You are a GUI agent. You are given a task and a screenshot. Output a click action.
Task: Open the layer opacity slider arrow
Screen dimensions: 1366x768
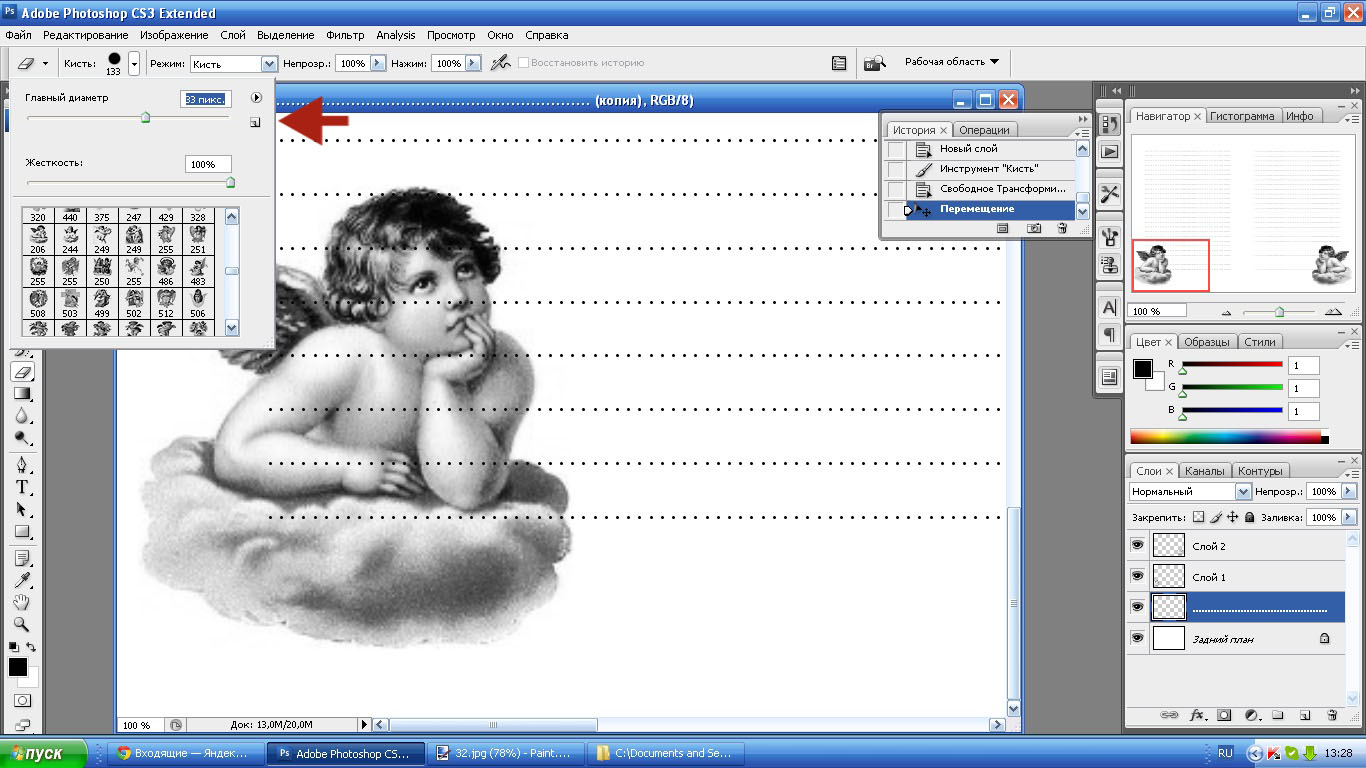point(1348,492)
